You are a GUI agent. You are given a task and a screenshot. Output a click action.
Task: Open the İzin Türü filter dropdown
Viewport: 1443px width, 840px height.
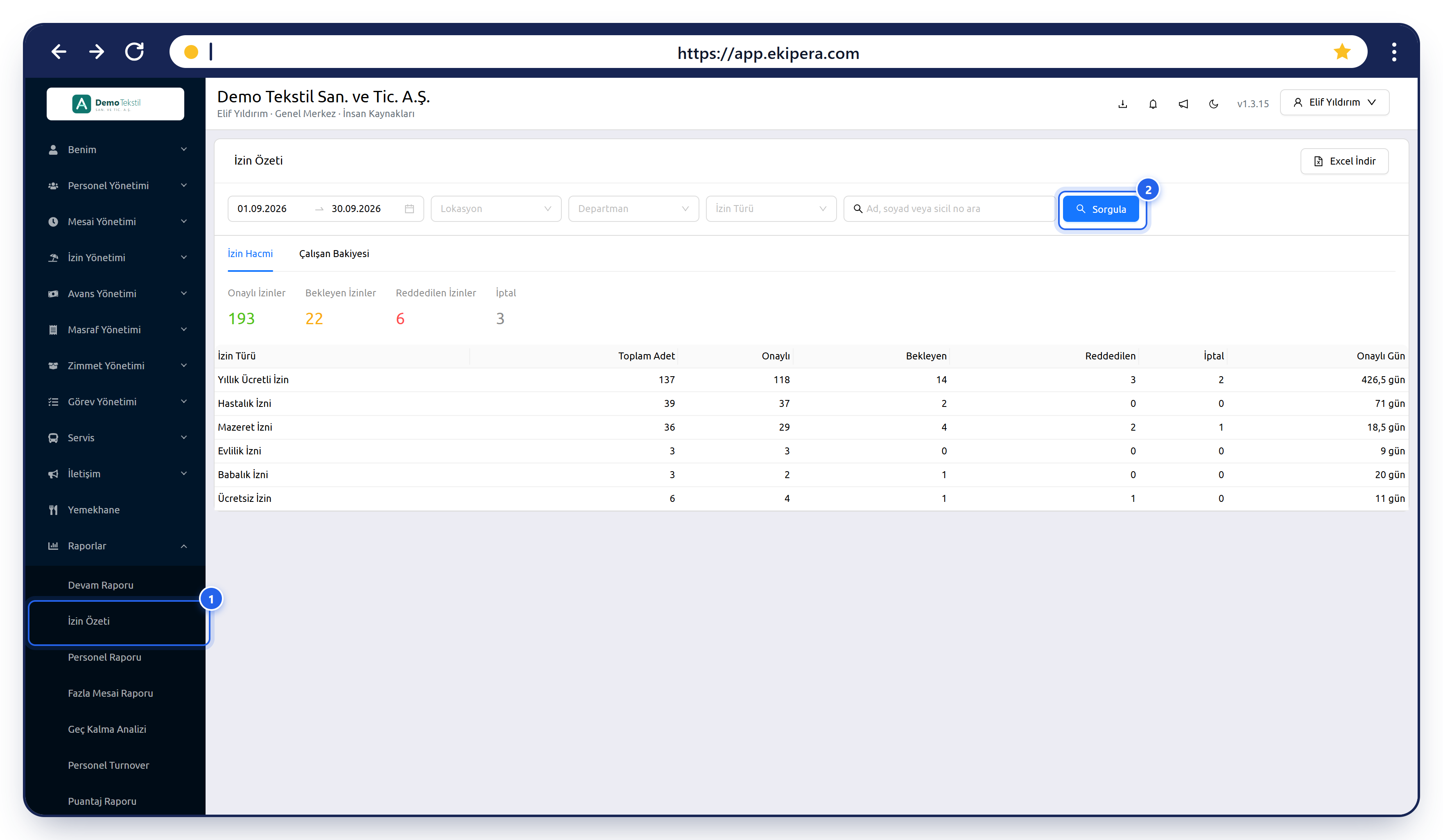tap(771, 208)
